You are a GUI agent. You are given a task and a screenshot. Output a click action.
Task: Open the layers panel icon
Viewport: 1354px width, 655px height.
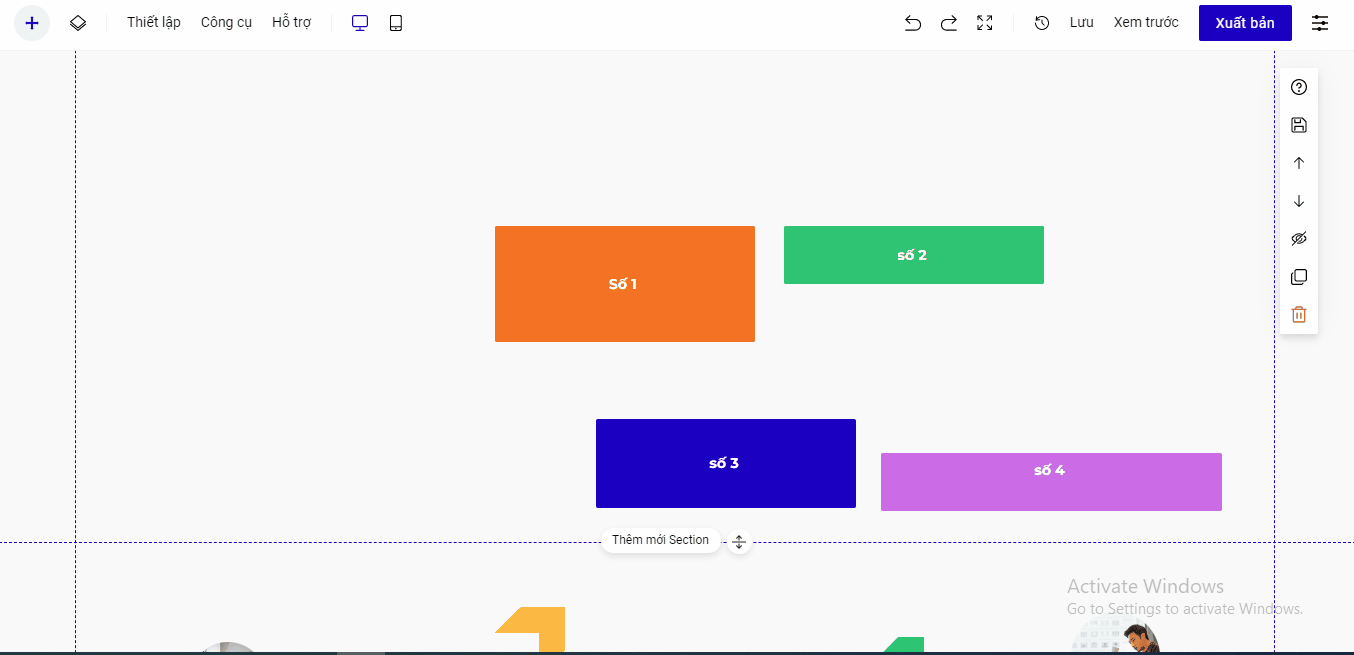point(78,23)
